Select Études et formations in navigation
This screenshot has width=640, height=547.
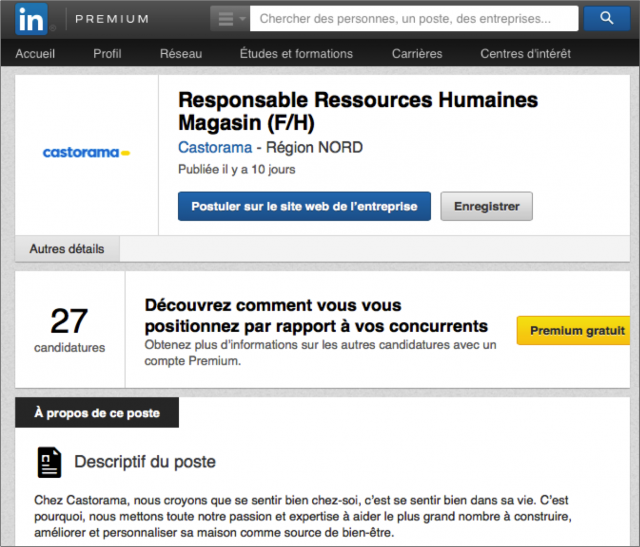pyautogui.click(x=296, y=54)
